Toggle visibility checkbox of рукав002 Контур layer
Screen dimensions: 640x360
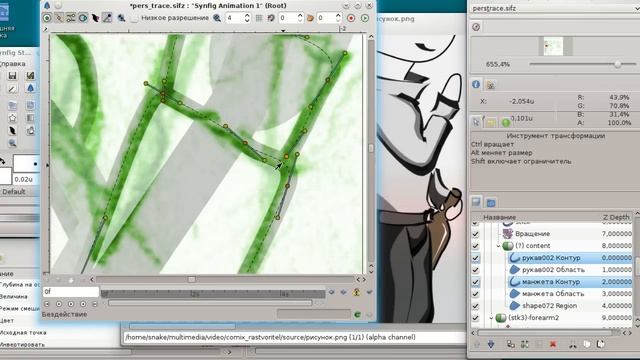[475, 258]
